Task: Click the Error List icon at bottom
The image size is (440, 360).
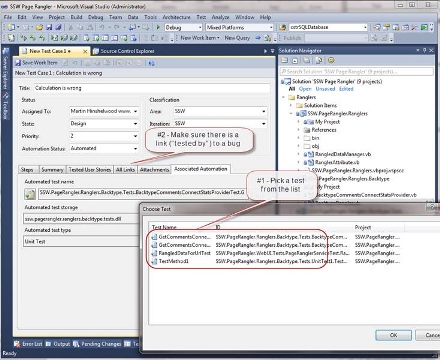Action: click(17, 344)
